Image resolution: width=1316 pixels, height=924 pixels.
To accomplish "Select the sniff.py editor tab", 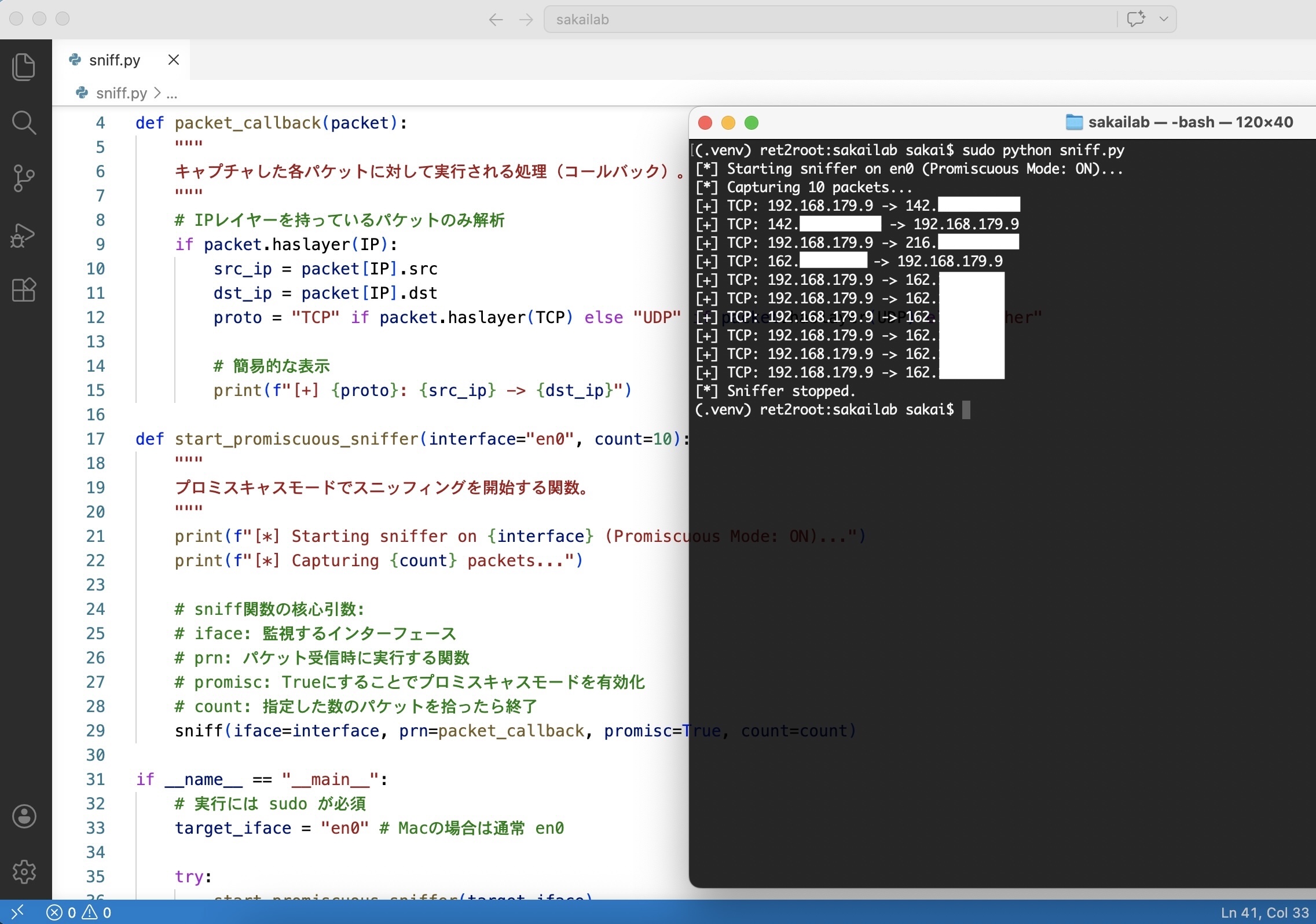I will (x=114, y=60).
